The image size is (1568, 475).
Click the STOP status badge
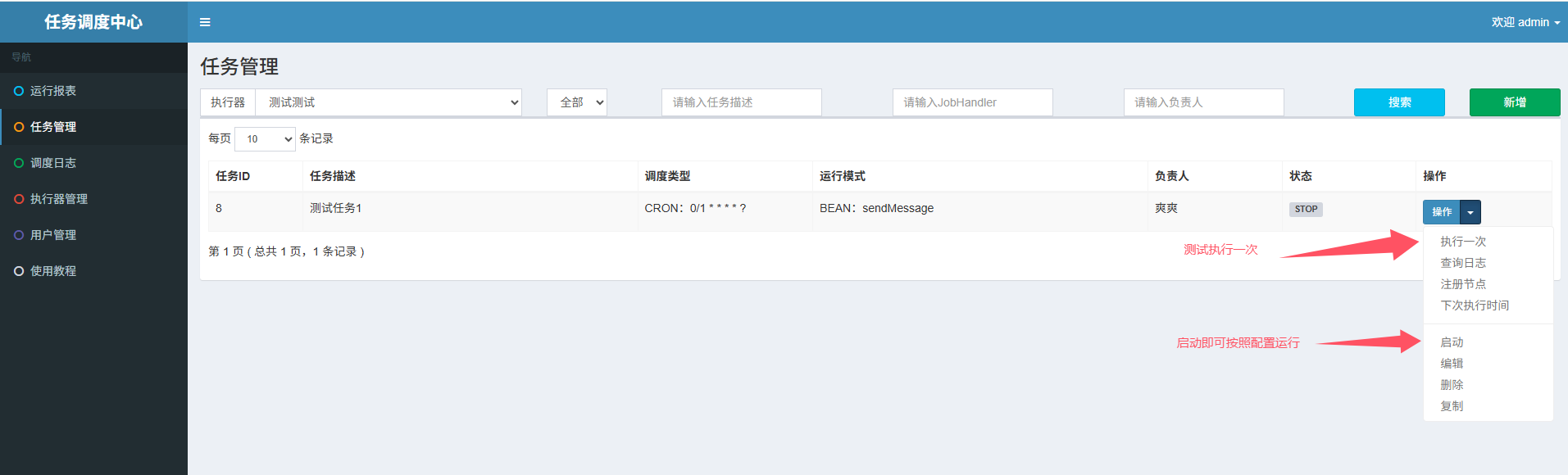click(x=1306, y=209)
